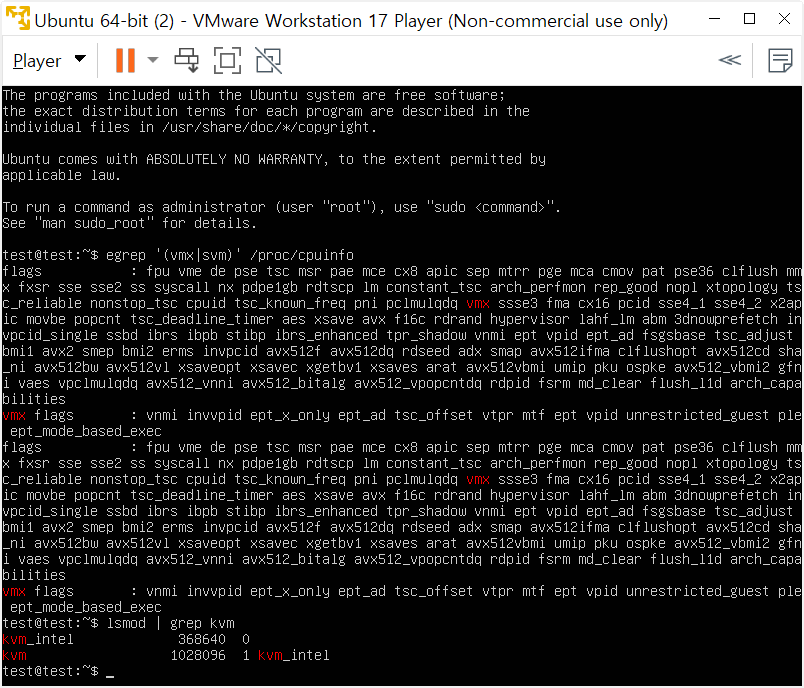804x688 pixels.
Task: Open the message log notes icon
Action: 780,60
